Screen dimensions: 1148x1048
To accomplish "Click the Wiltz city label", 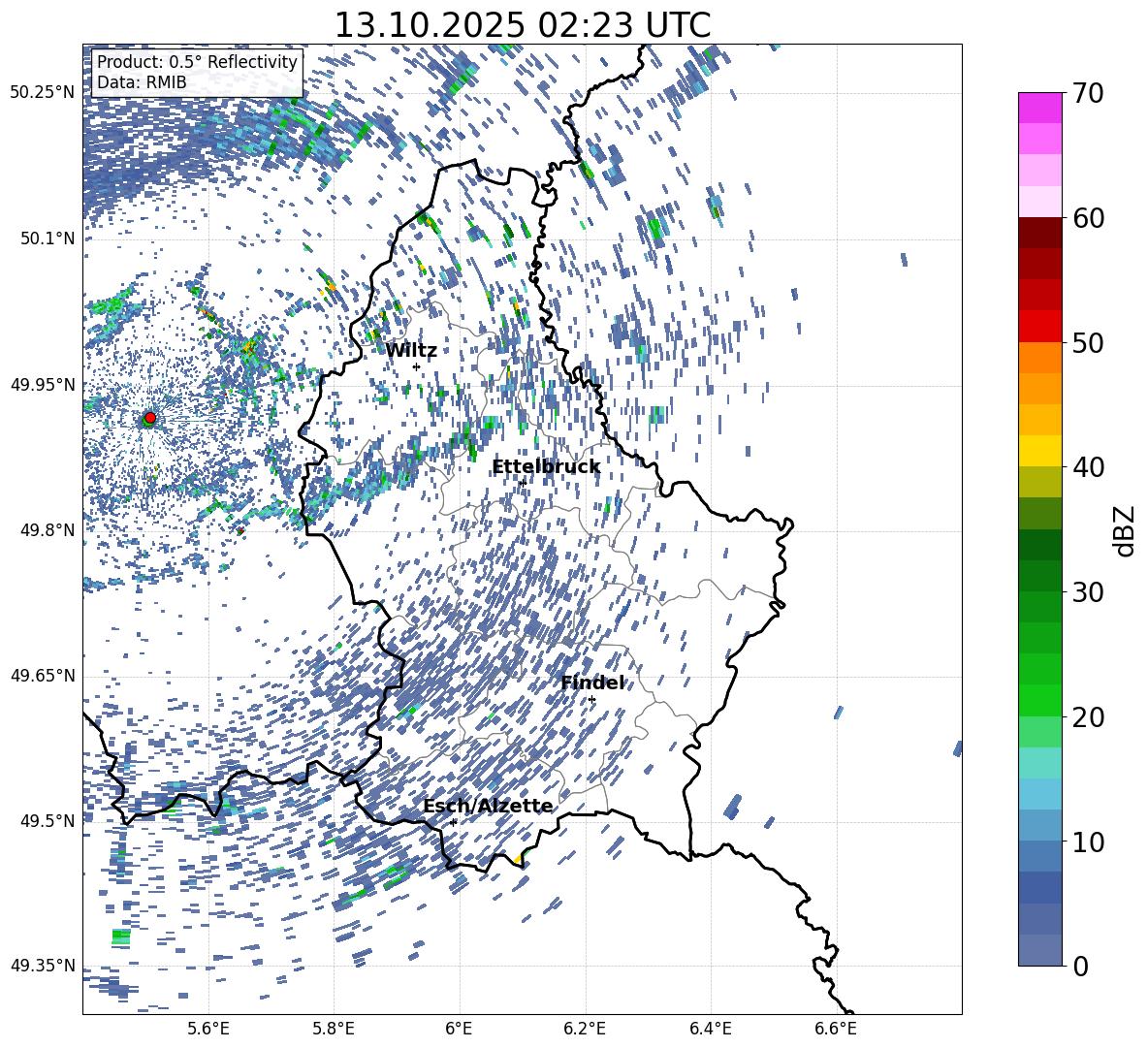I will click(x=411, y=351).
